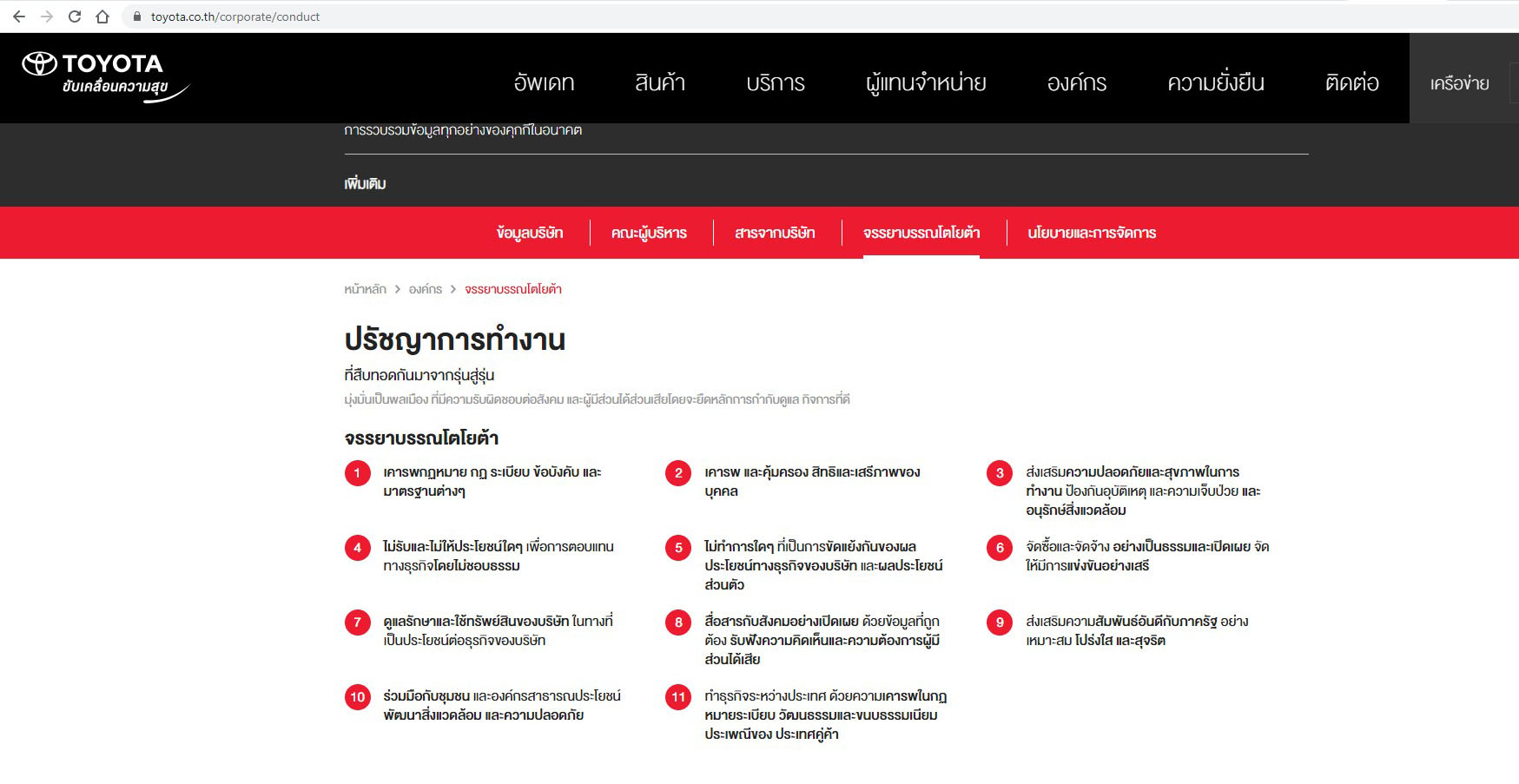Click the red number 1 circle icon

pyautogui.click(x=357, y=473)
